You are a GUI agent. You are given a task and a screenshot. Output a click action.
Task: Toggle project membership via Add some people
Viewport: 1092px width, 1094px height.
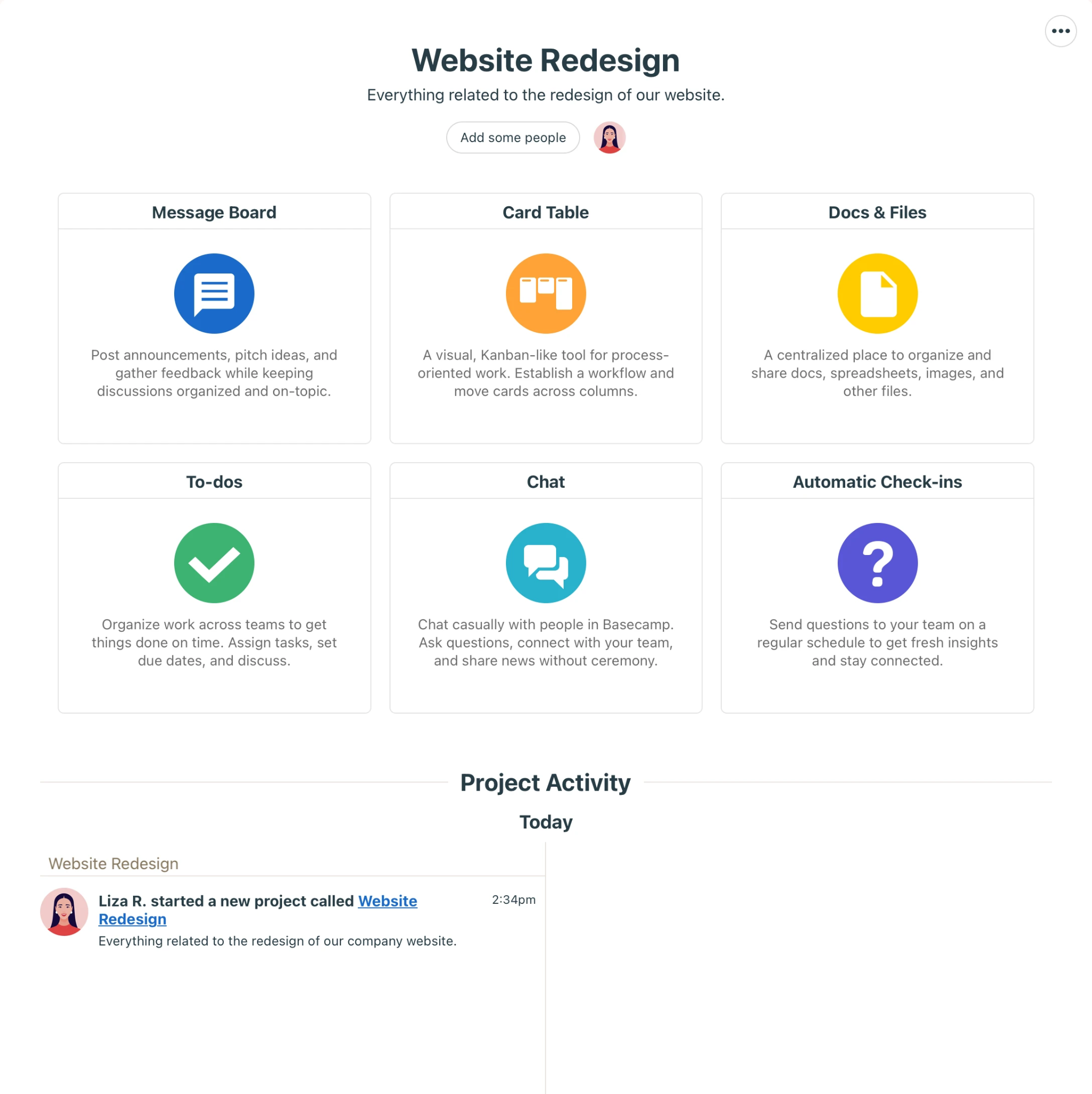pyautogui.click(x=513, y=137)
